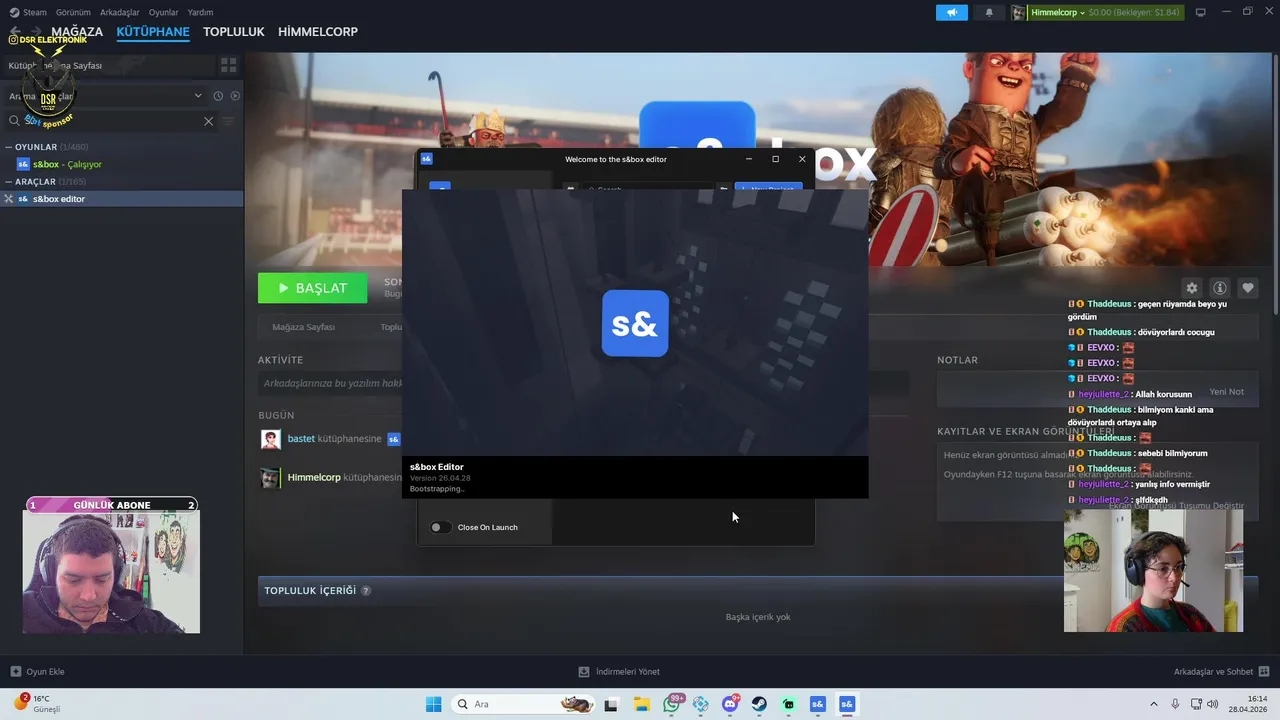This screenshot has width=1280, height=720.
Task: Collapse the OYUNLAR category
Action: [x=9, y=147]
